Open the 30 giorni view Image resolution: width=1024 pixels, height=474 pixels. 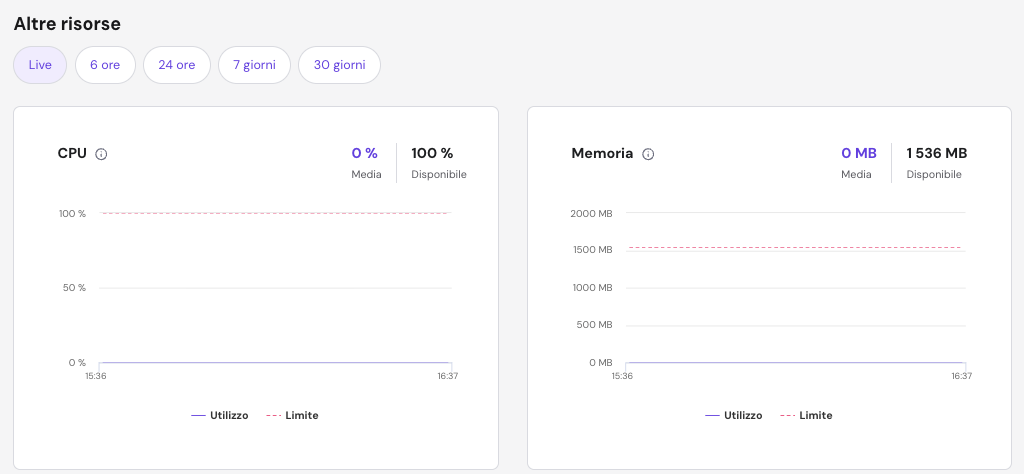coord(339,65)
